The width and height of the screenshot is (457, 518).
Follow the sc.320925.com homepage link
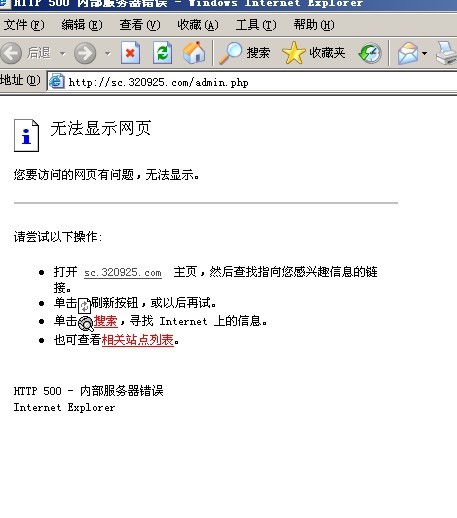[123, 272]
